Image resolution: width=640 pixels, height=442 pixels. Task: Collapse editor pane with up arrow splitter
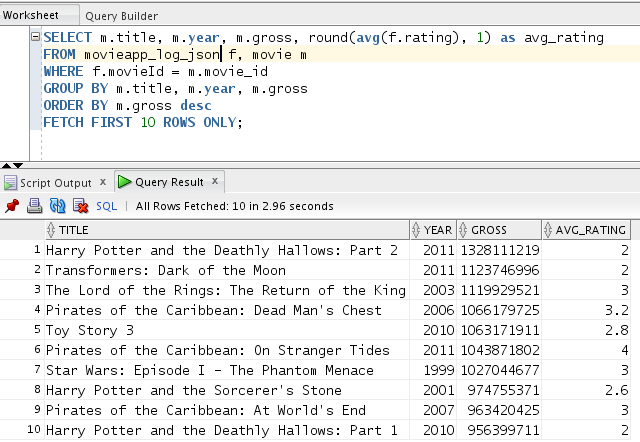tap(6, 165)
